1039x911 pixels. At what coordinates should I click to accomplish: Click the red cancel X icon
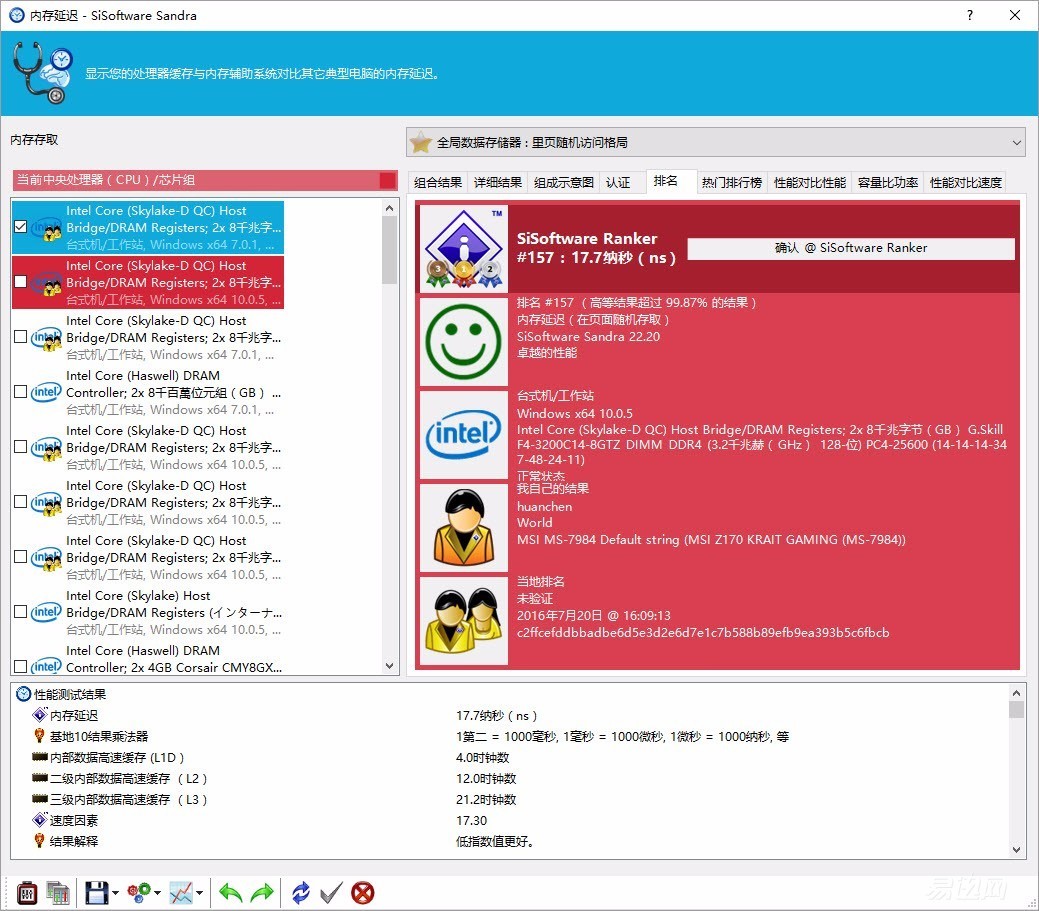[x=362, y=893]
